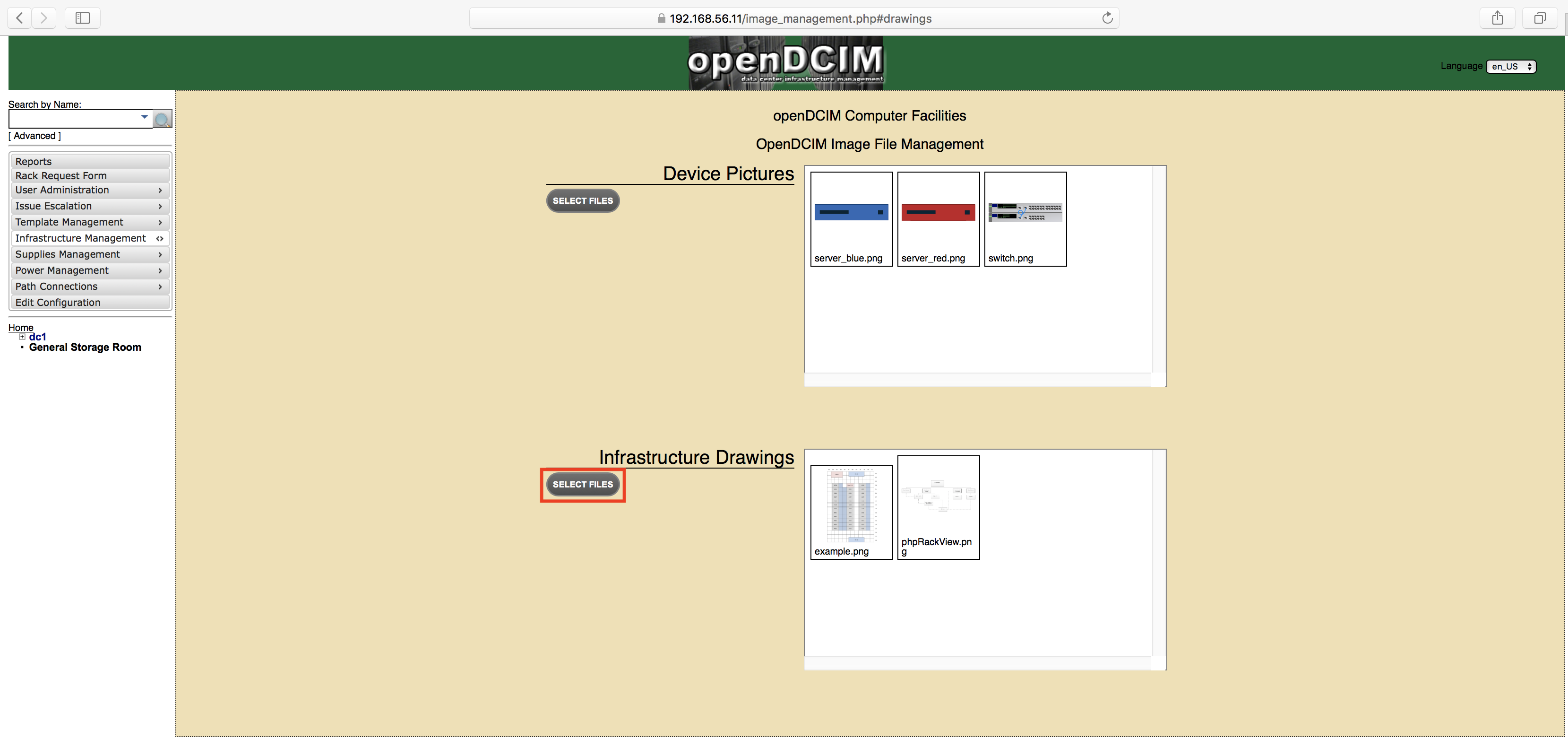
Task: Open General Storage Room link
Action: pos(85,347)
